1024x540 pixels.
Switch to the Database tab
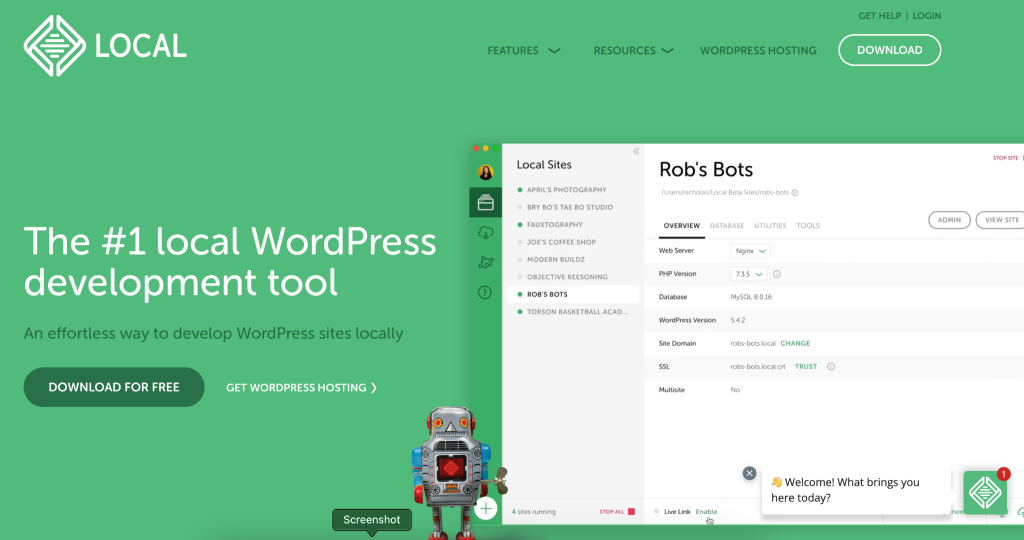727,226
